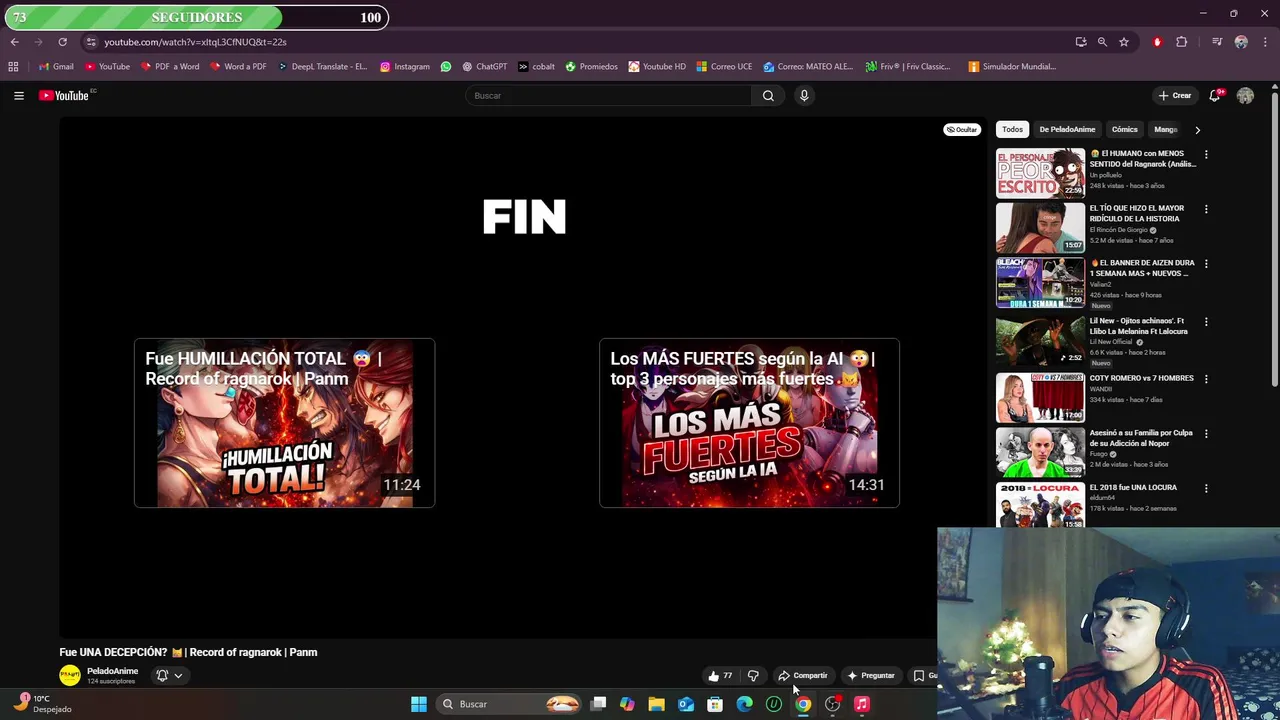This screenshot has height=720, width=1280.
Task: Start voice search with the microphone
Action: click(804, 96)
